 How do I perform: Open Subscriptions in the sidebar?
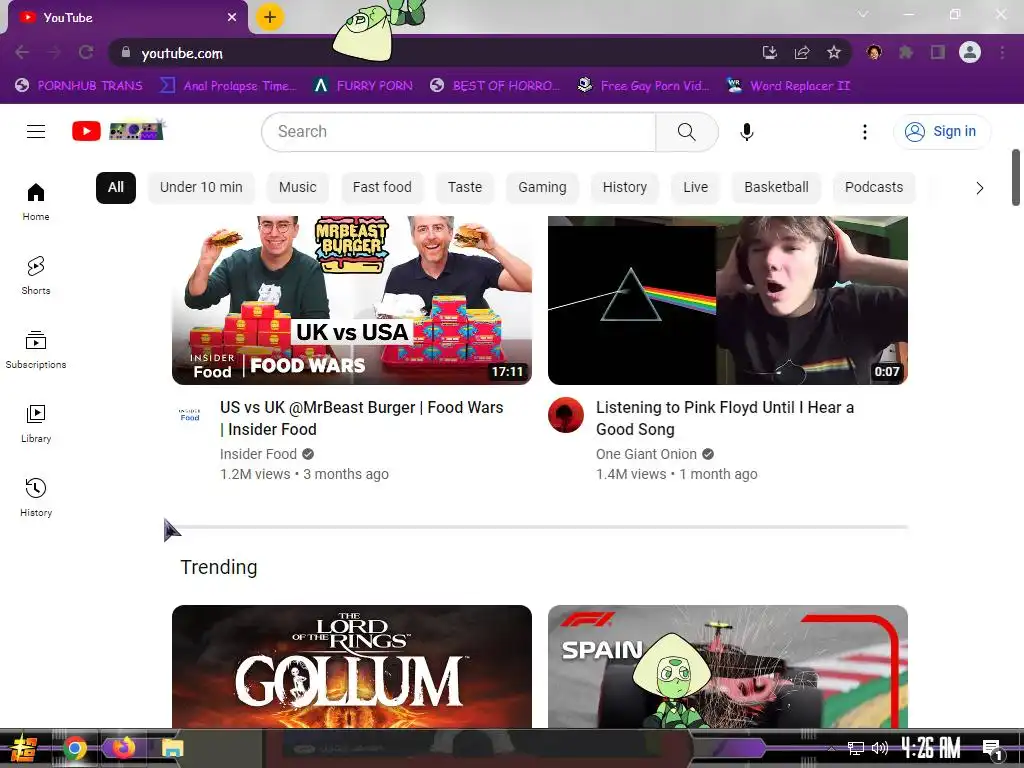(x=36, y=349)
